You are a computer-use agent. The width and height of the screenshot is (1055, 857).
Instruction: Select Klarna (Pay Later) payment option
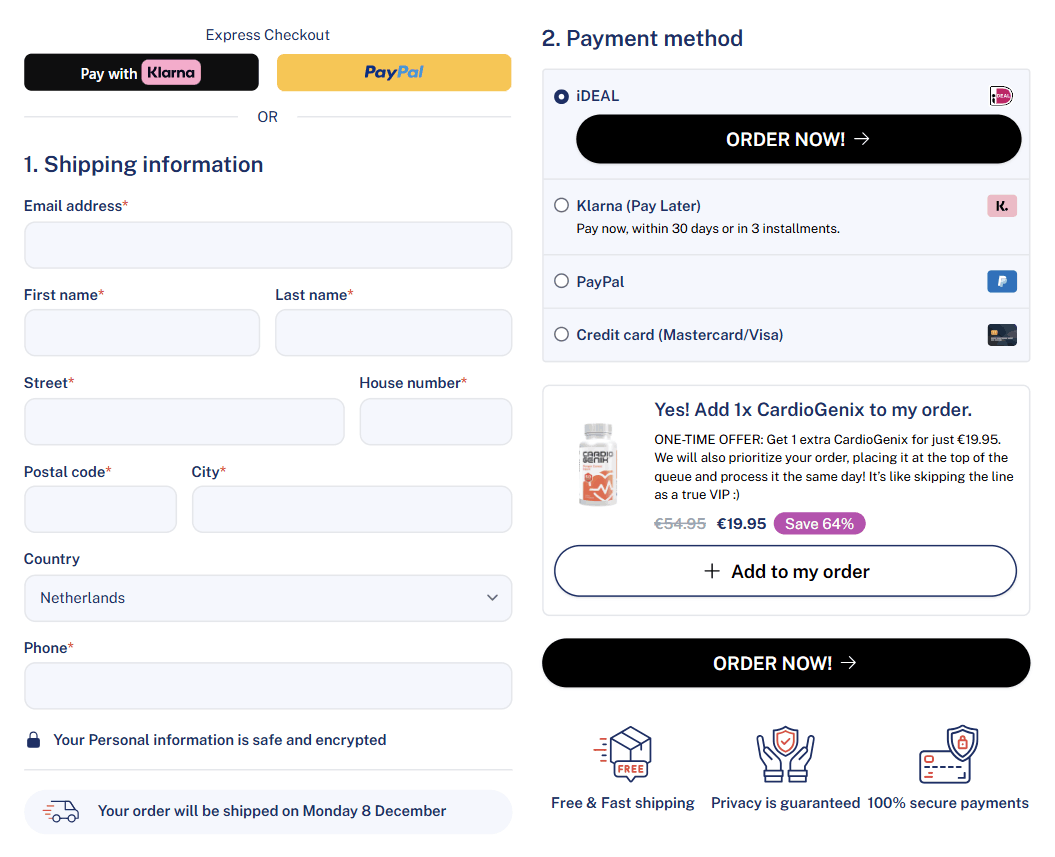click(x=561, y=205)
